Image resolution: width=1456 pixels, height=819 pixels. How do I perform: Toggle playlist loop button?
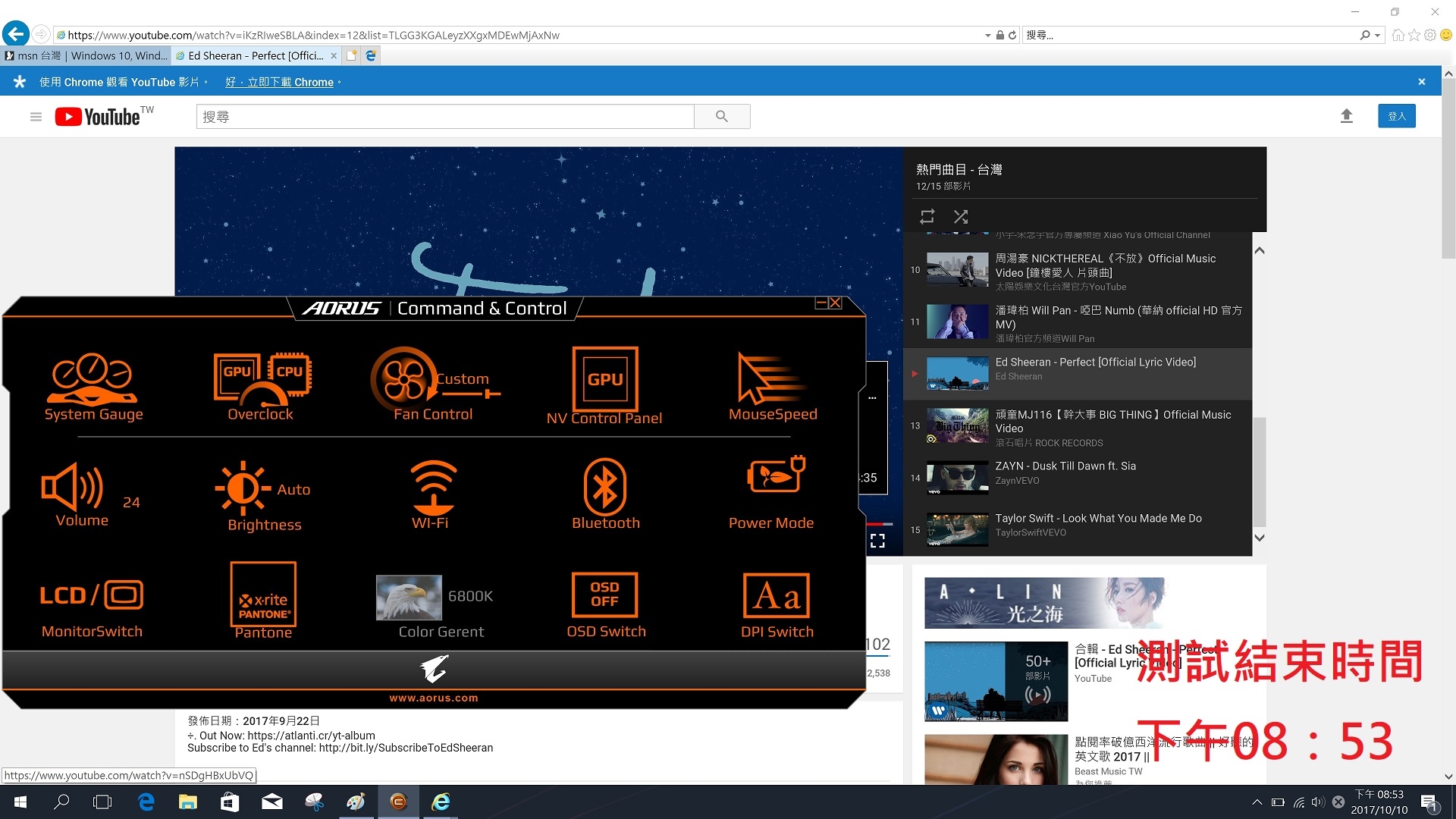point(927,217)
